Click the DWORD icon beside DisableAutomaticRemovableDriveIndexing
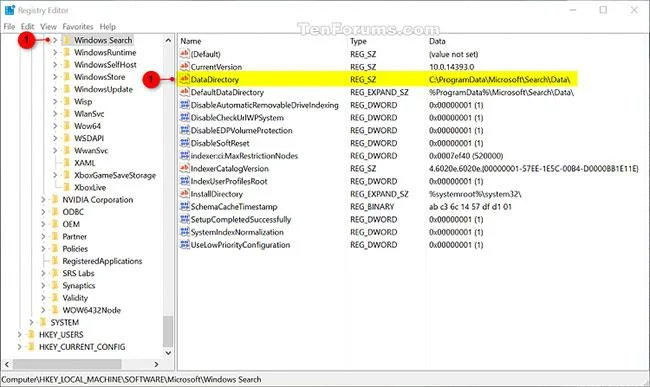Image resolution: width=650 pixels, height=387 pixels. [185, 105]
